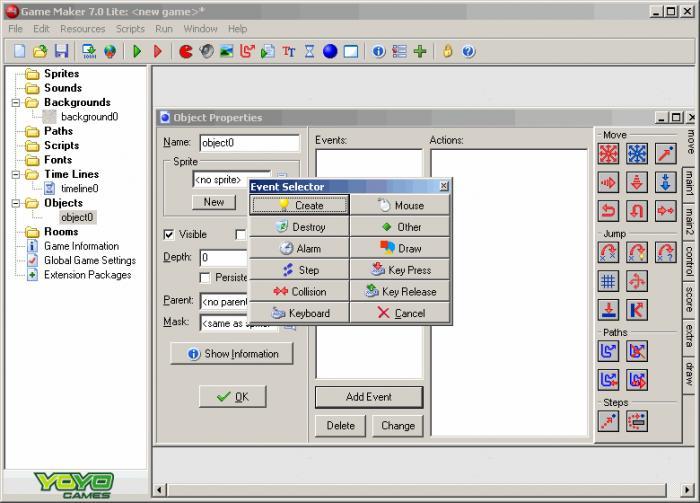This screenshot has width=700, height=503.
Task: Collapse the Time Lines tree folder
Action: [x=16, y=174]
